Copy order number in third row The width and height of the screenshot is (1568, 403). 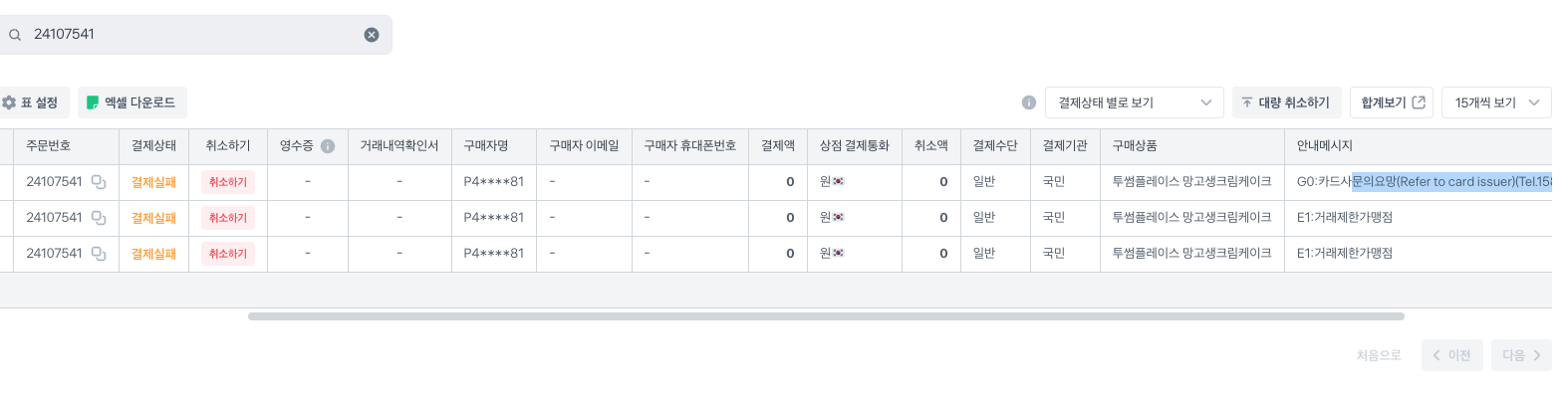(x=99, y=254)
